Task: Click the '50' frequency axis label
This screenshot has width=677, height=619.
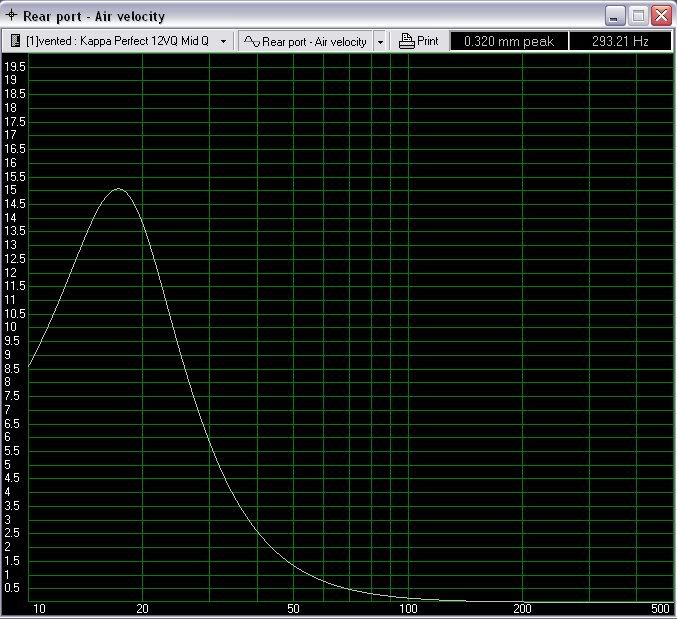Action: point(293,609)
